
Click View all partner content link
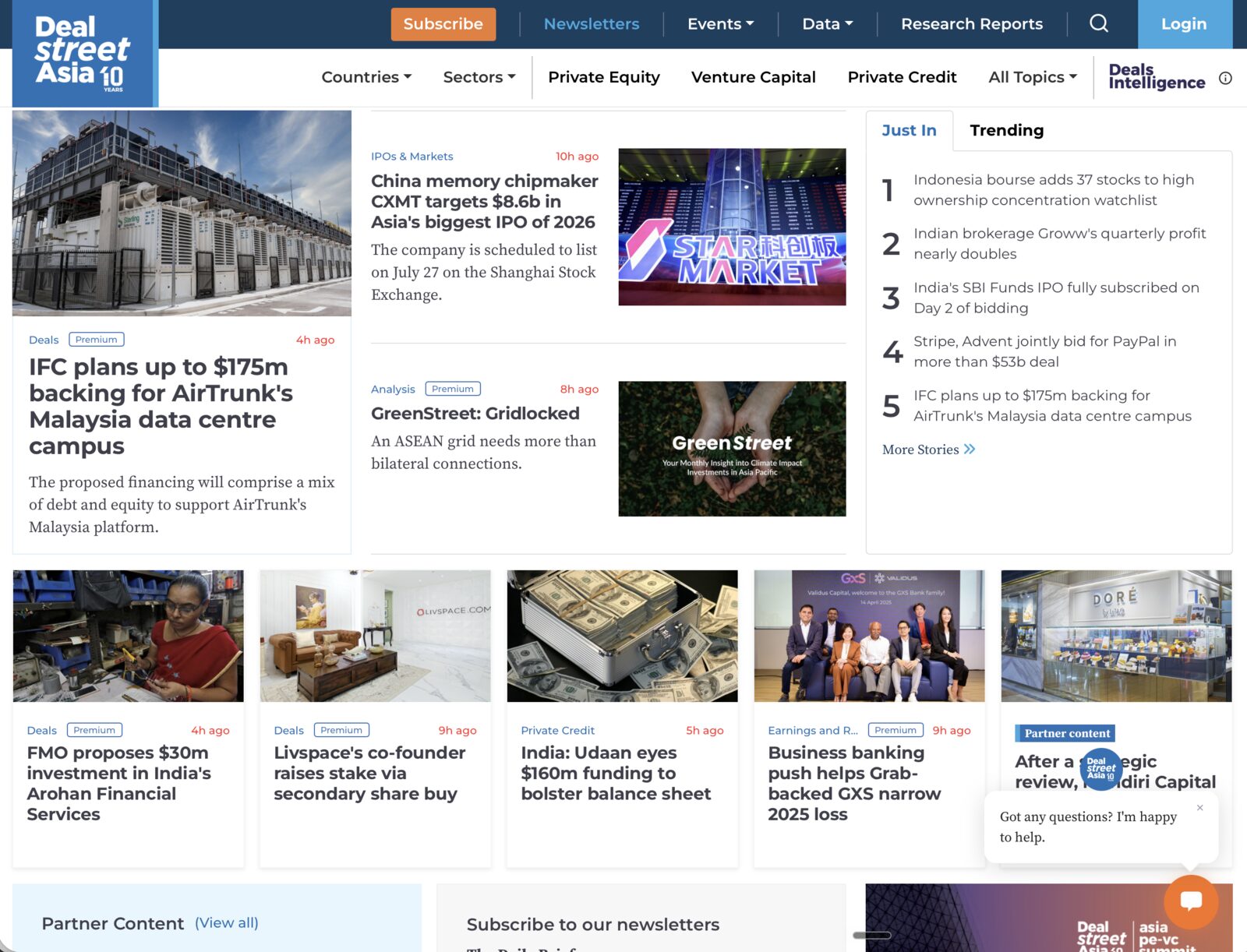coord(226,923)
